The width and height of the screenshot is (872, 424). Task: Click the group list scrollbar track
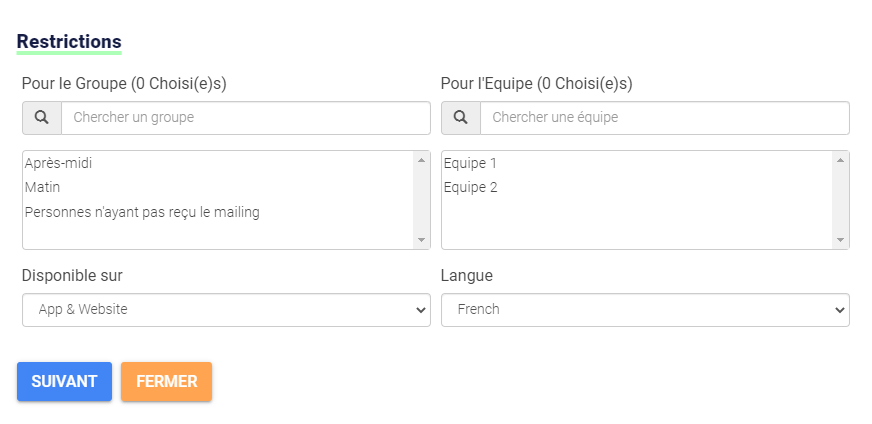pyautogui.click(x=421, y=200)
